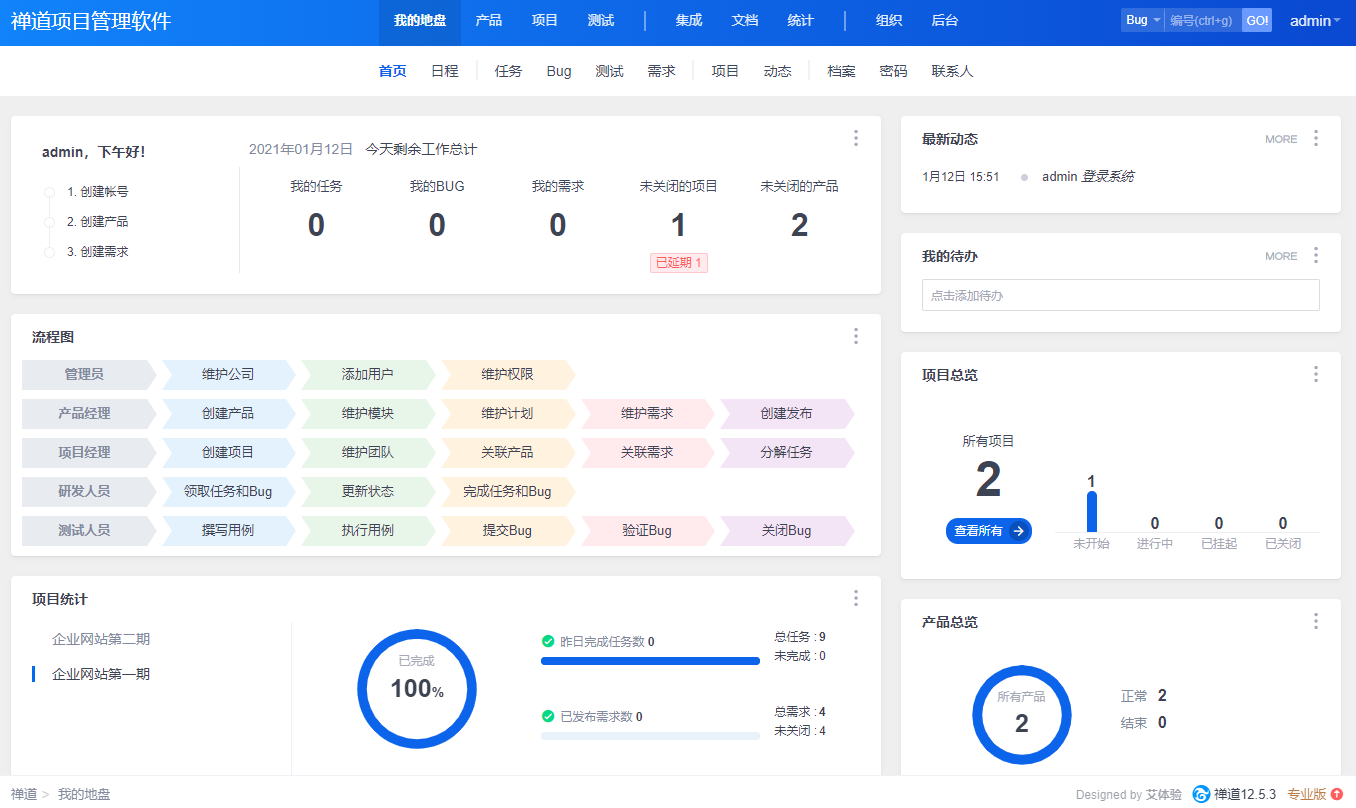Viewport: 1356px width, 808px height.
Task: Open the 产品 top navigation menu
Action: tap(489, 20)
